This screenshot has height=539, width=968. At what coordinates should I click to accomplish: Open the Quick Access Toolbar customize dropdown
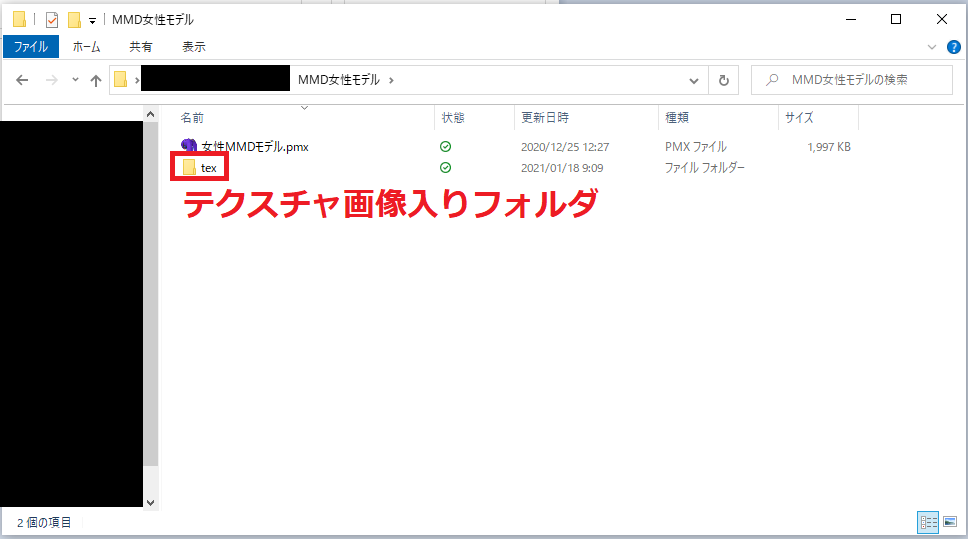coord(93,20)
